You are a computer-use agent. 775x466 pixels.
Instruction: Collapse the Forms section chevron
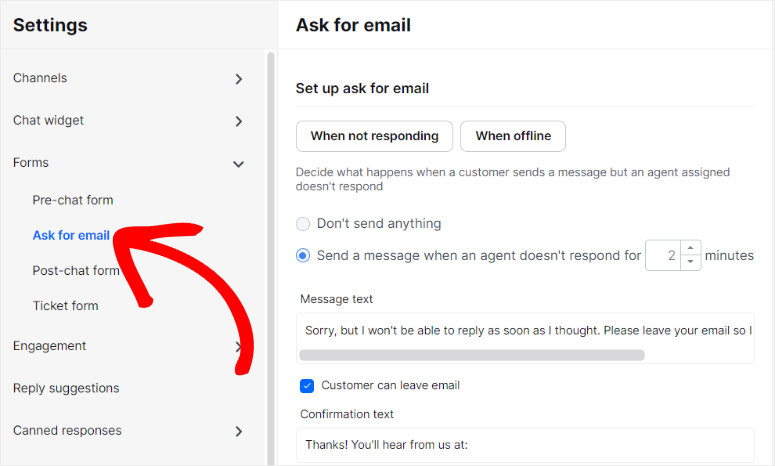tap(238, 164)
